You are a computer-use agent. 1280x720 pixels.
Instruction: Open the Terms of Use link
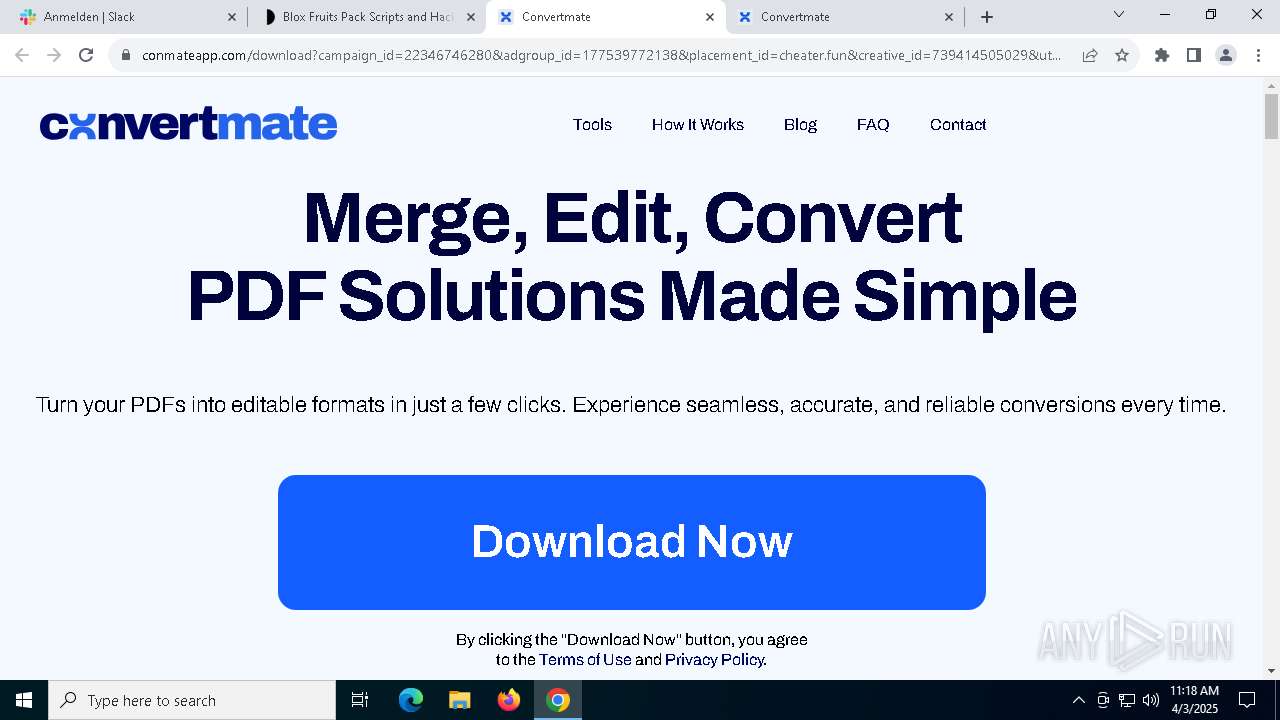pos(585,660)
